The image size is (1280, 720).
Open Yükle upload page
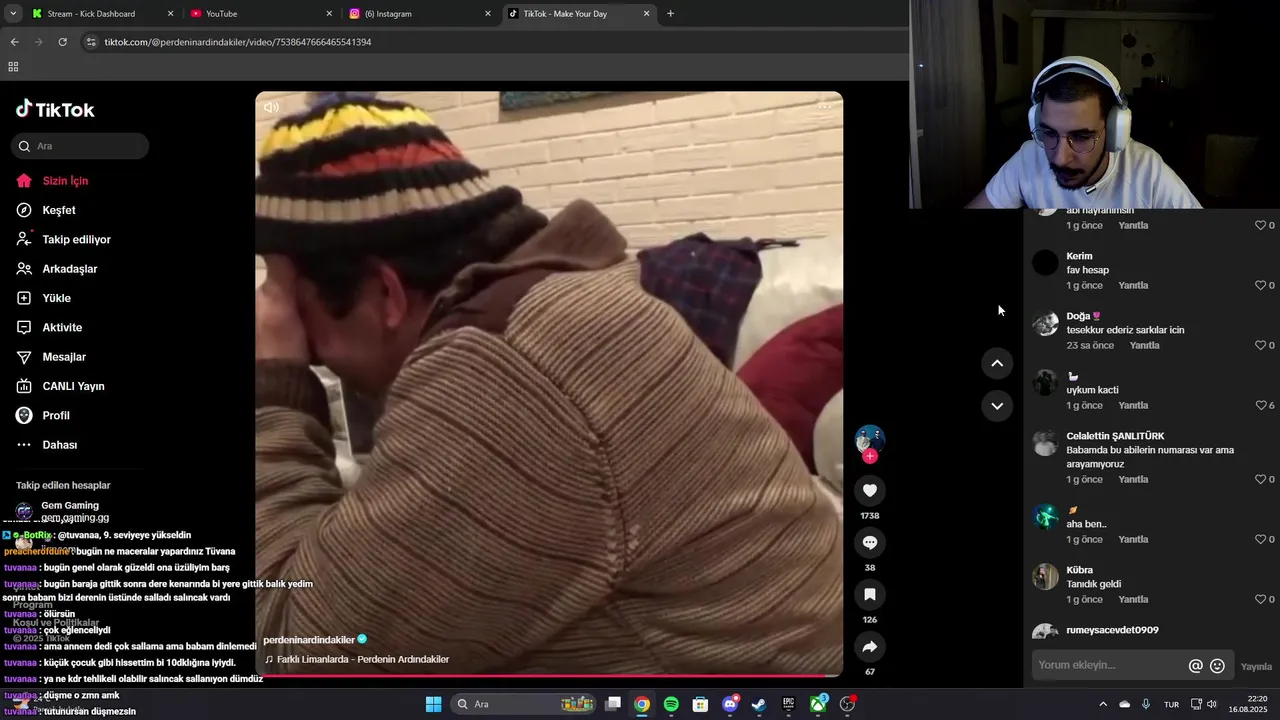tap(56, 298)
